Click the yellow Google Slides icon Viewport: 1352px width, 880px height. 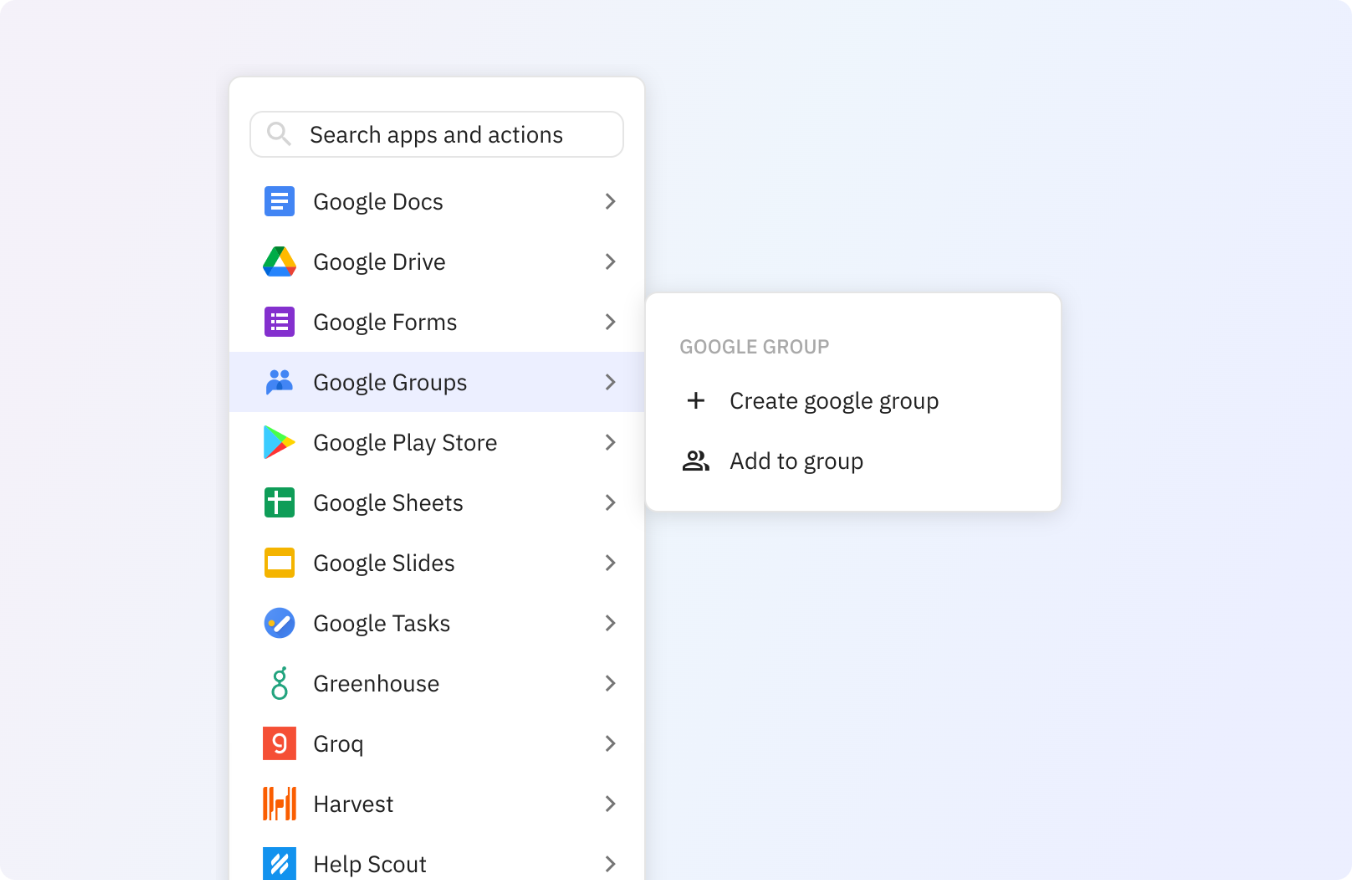click(x=279, y=563)
